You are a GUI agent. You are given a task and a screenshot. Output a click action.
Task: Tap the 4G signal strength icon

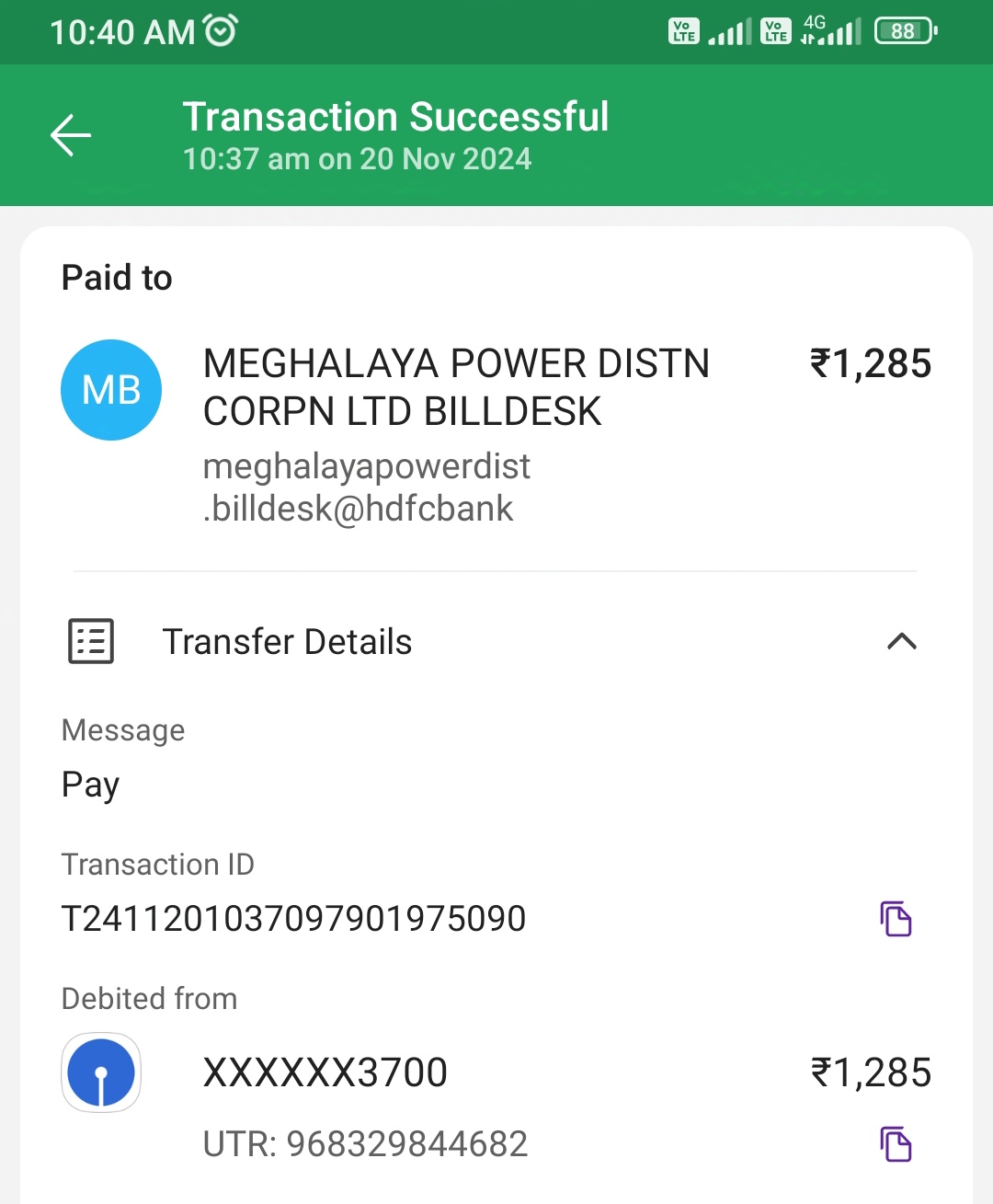831,30
